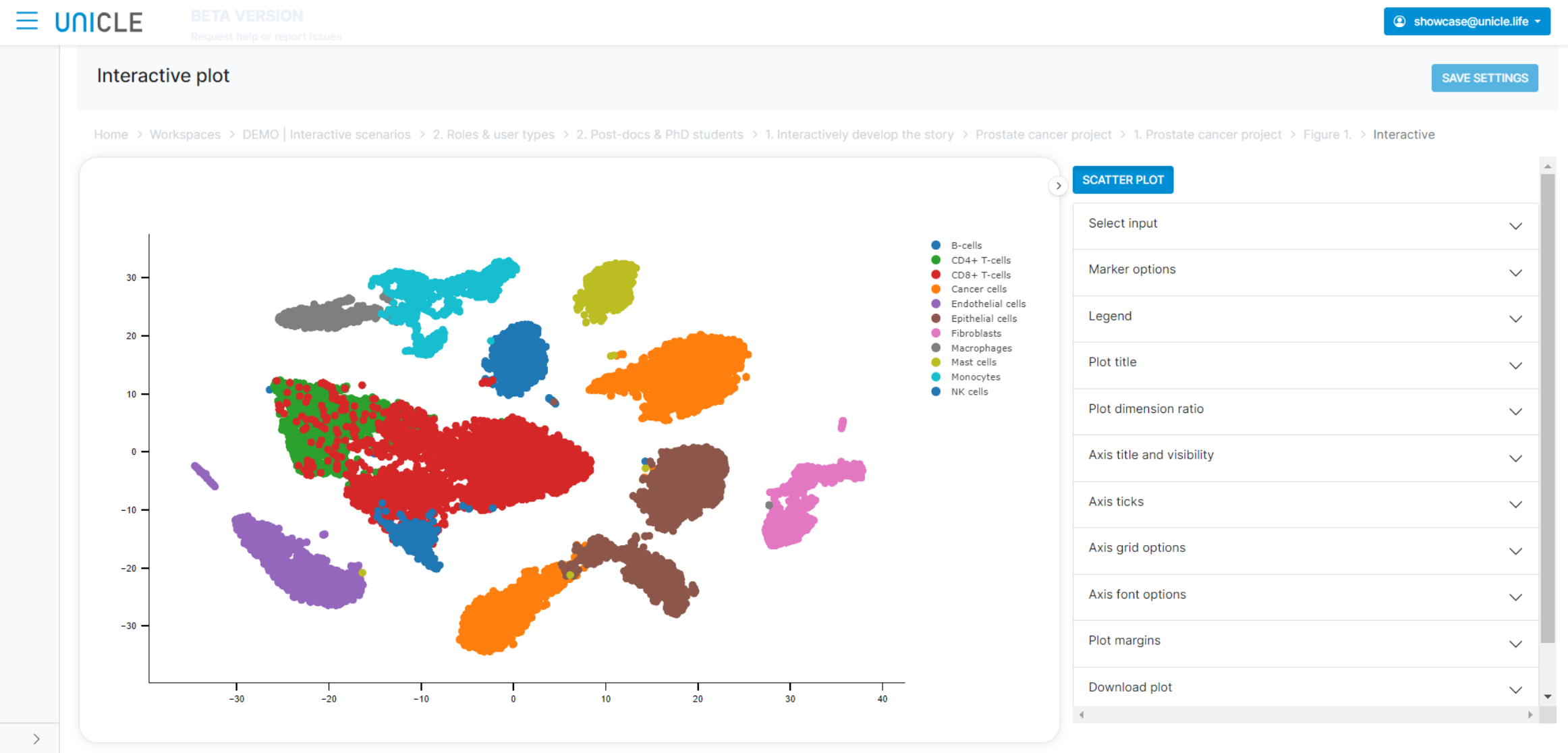Collapse plot panel with round arrow icon
This screenshot has width=1568, height=753.
tap(1058, 186)
